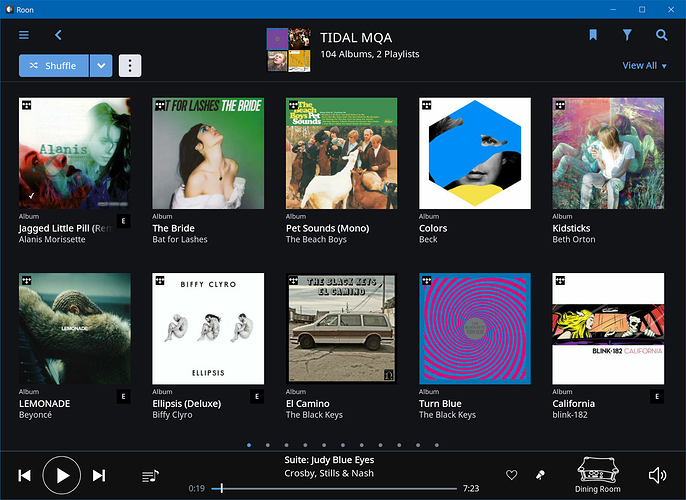The width and height of the screenshot is (686, 500).
Task: Click the Turn Blue album title
Action: point(440,403)
